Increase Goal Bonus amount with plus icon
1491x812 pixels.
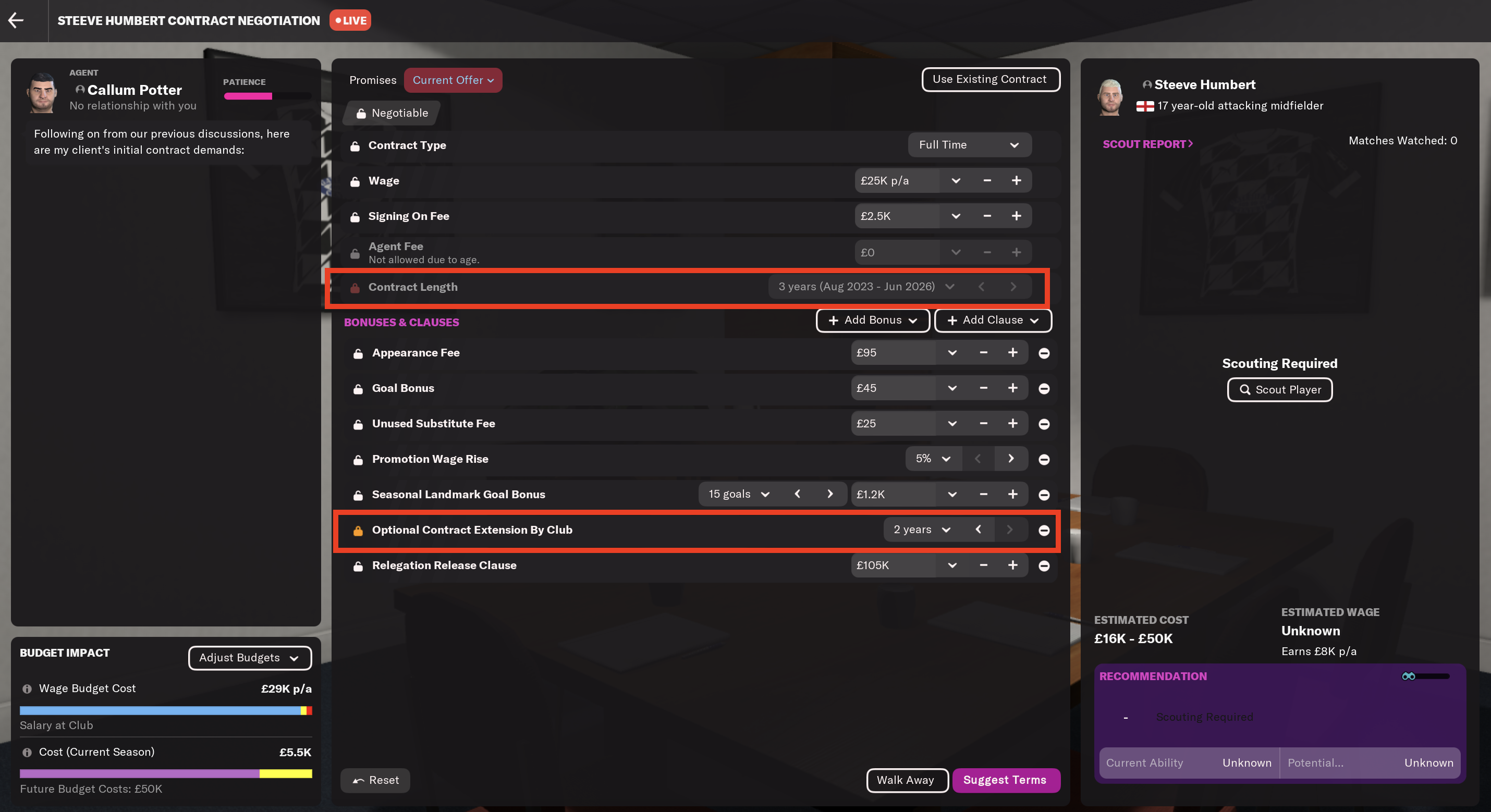[1012, 388]
